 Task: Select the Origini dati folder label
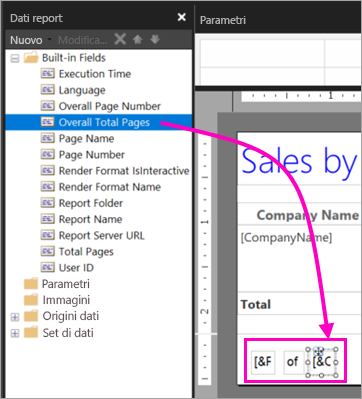pyautogui.click(x=71, y=316)
